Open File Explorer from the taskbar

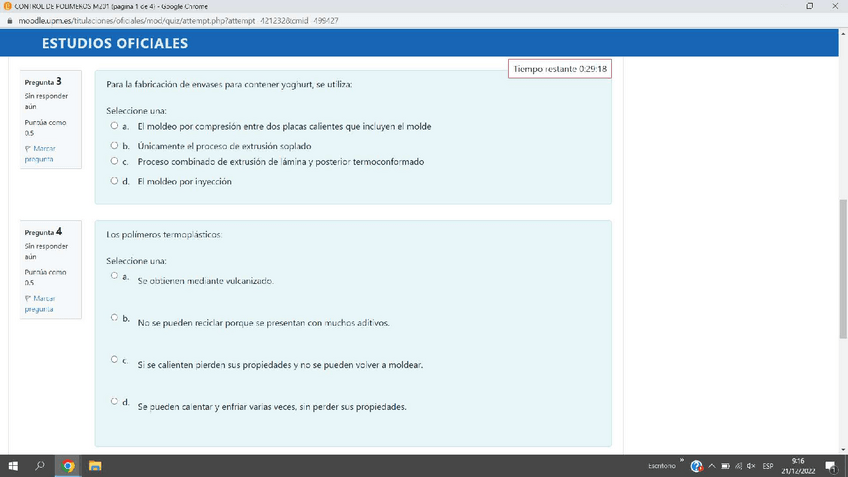tap(95, 466)
